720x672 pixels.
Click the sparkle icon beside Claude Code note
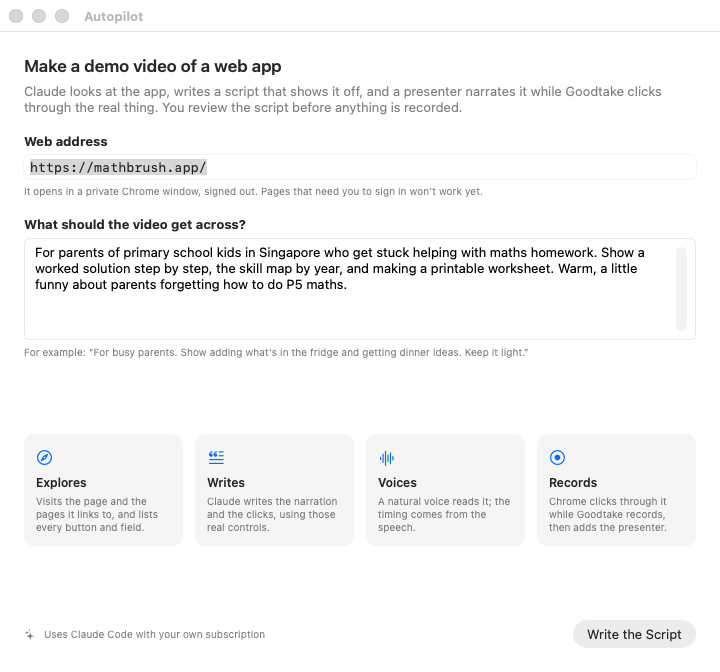[30, 634]
